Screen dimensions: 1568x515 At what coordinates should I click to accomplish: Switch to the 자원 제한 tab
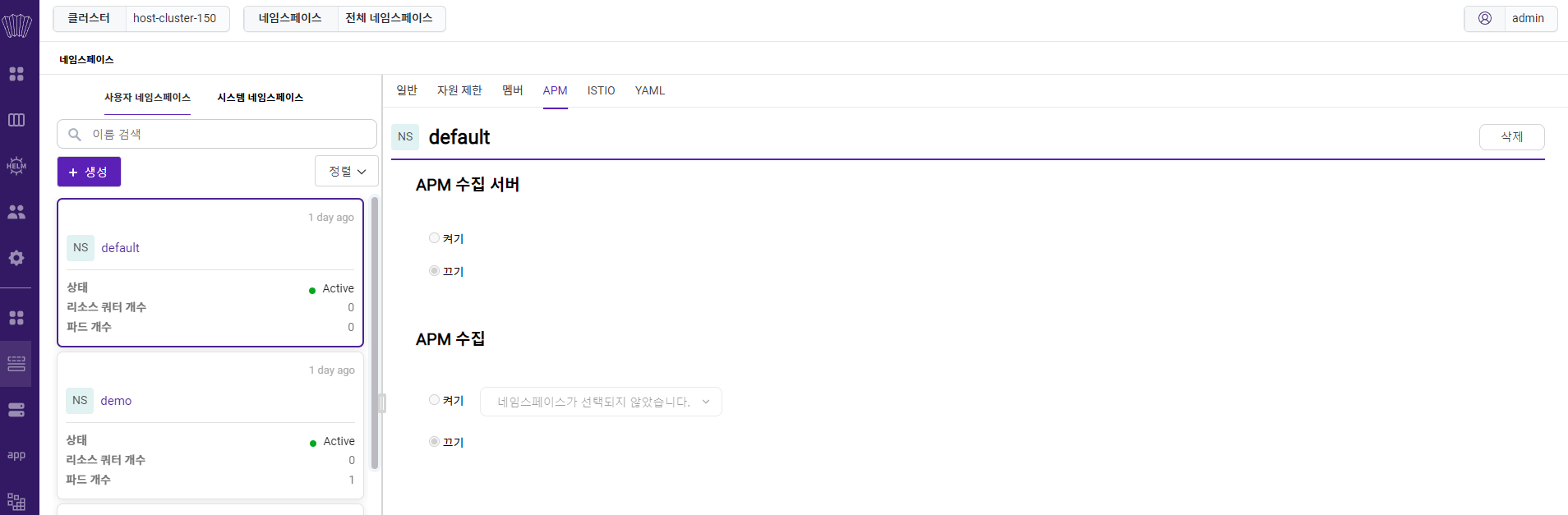tap(459, 90)
